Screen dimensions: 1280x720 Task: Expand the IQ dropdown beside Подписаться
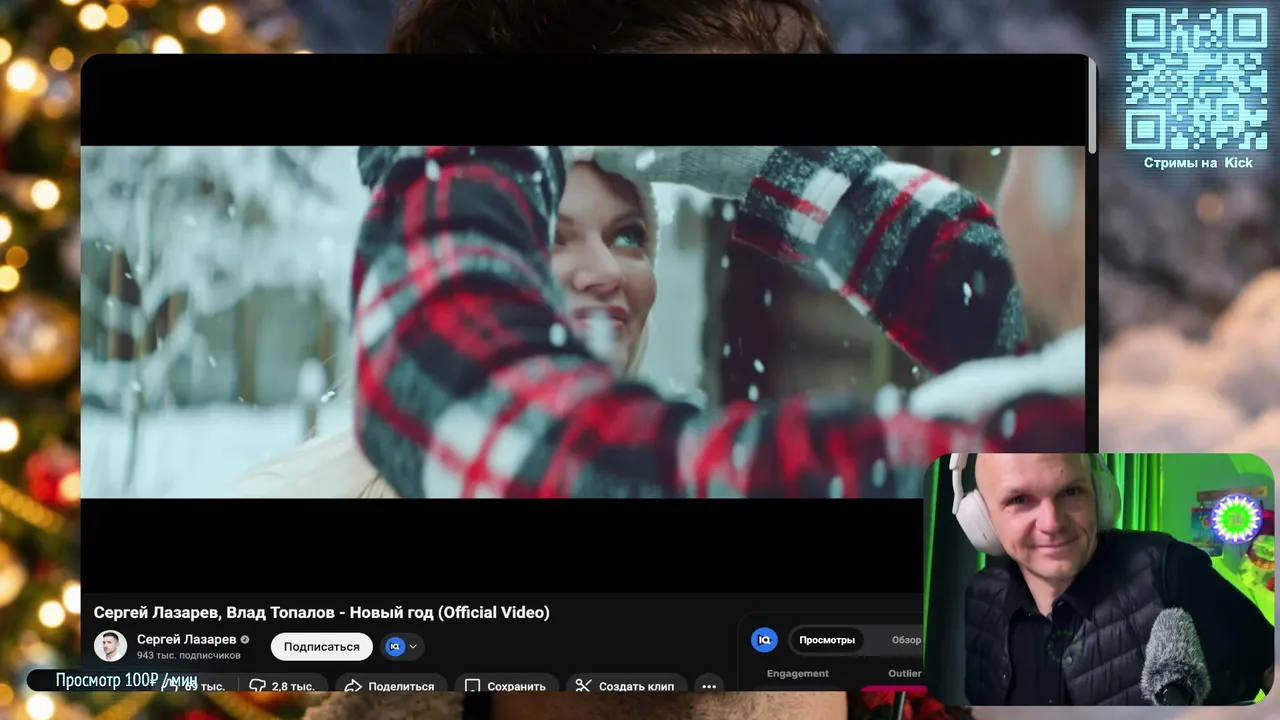402,647
